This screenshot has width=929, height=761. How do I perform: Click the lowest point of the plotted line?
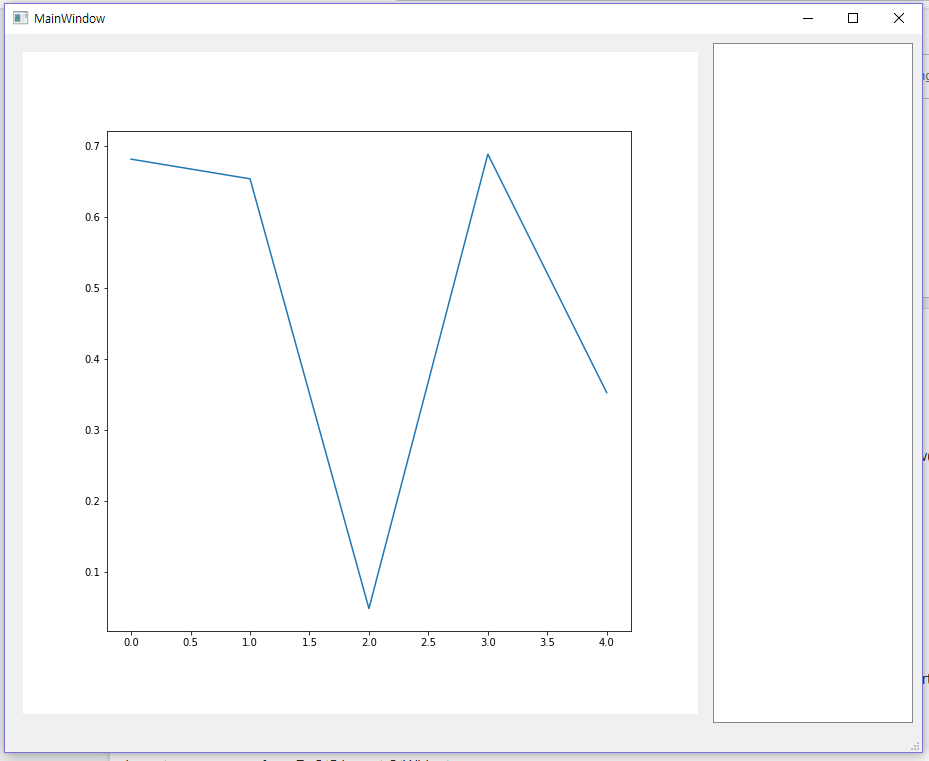click(369, 606)
